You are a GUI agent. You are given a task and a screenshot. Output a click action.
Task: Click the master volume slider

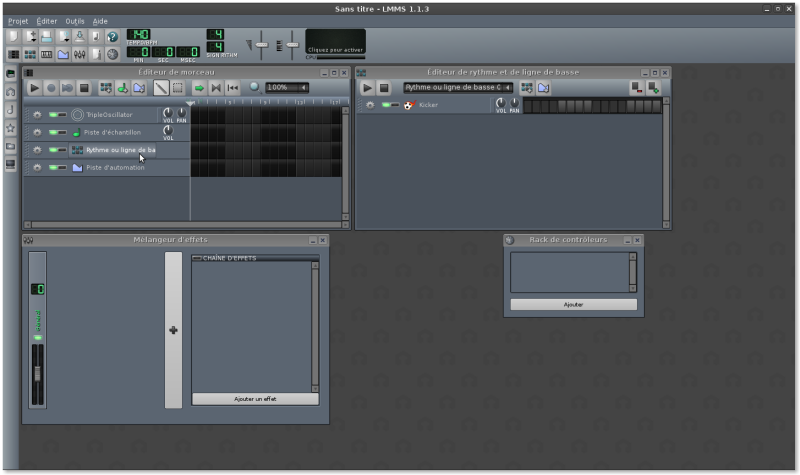[x=262, y=45]
